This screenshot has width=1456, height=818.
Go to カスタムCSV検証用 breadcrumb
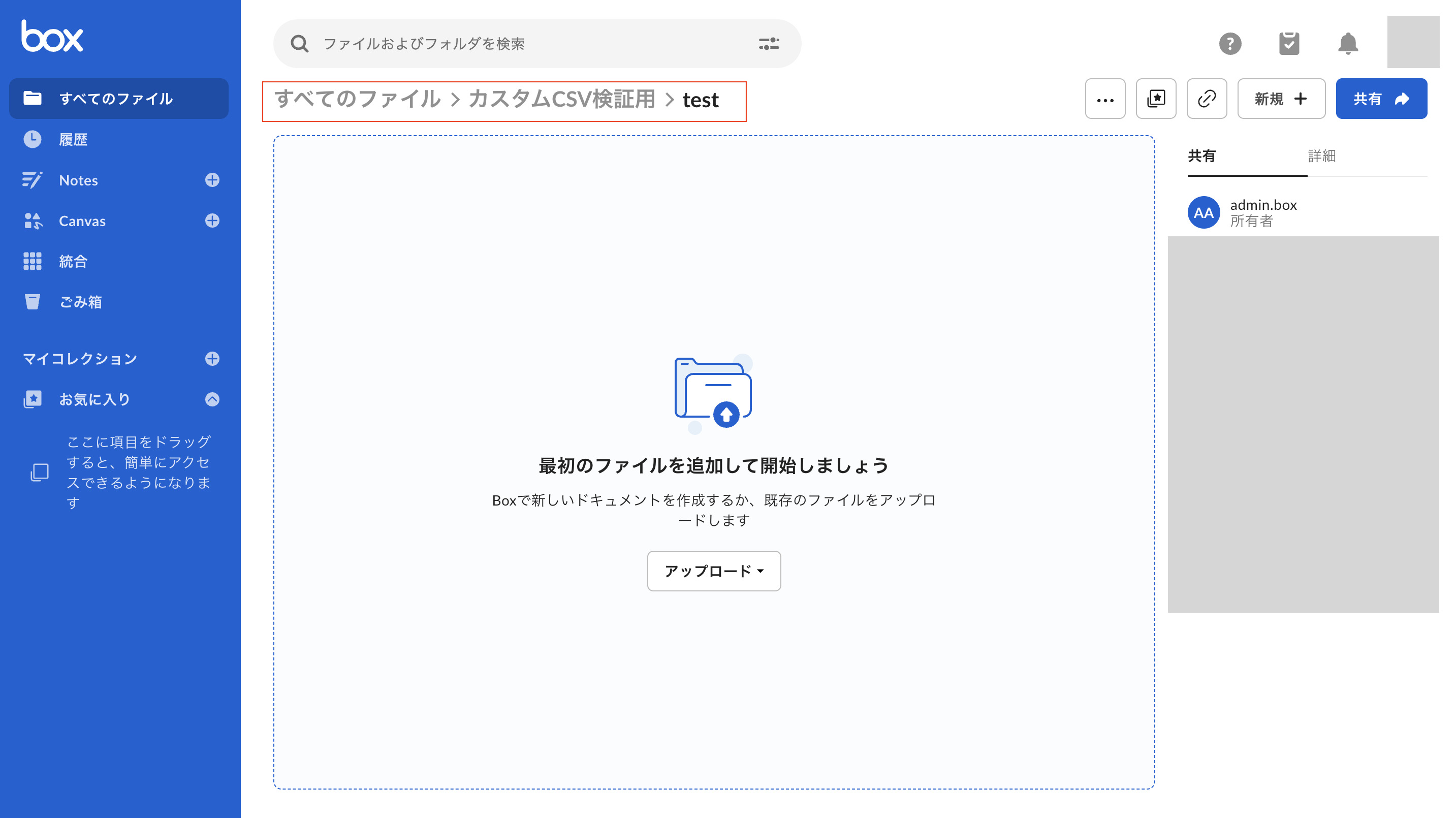pyautogui.click(x=561, y=100)
